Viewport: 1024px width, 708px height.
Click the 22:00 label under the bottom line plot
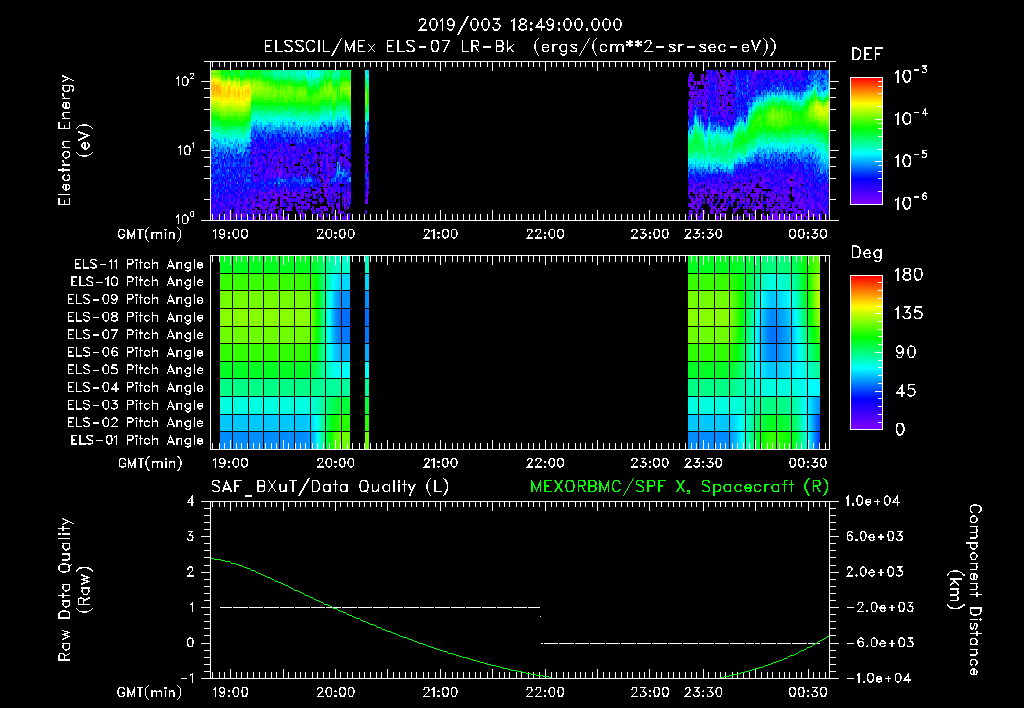[545, 692]
